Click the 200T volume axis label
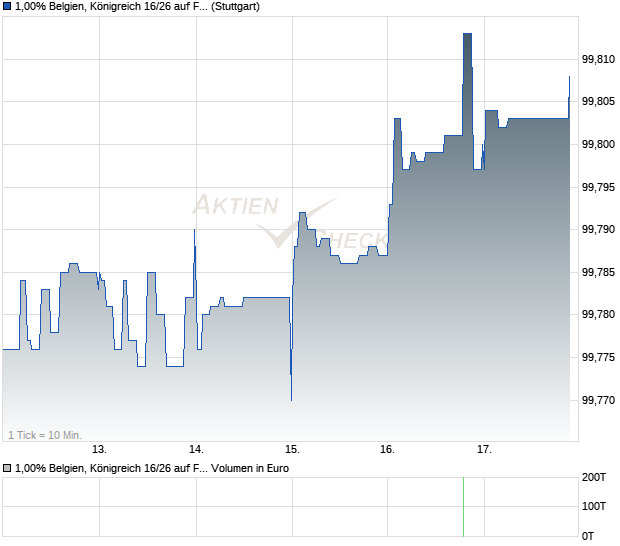 [x=594, y=478]
